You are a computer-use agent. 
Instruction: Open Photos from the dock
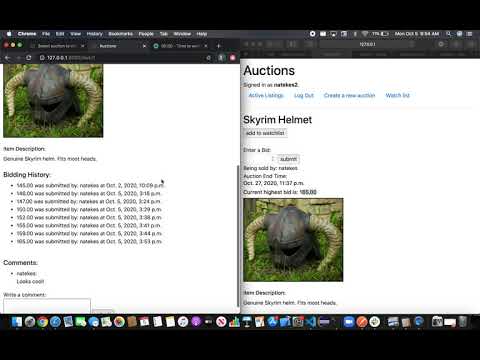click(119, 322)
